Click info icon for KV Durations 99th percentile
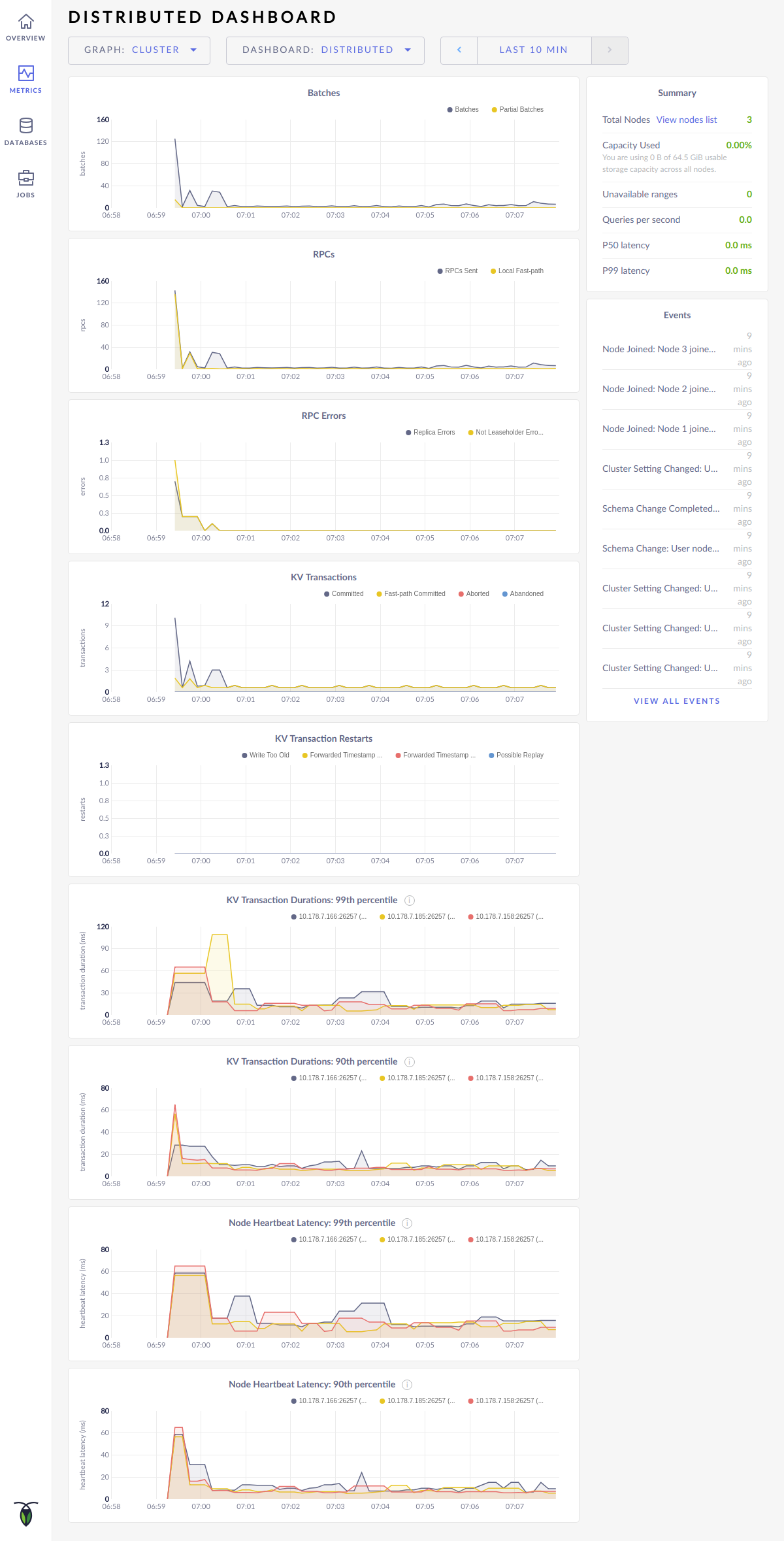Screen dimensions: 784x1541 point(410,901)
